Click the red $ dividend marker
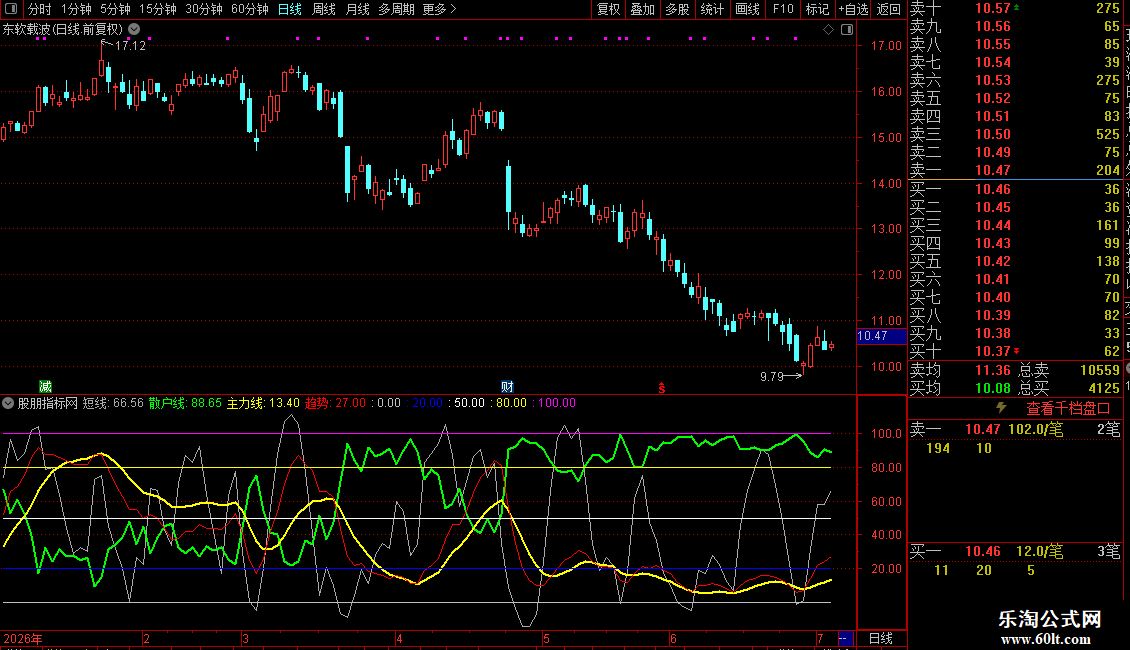The image size is (1130, 650). point(662,388)
